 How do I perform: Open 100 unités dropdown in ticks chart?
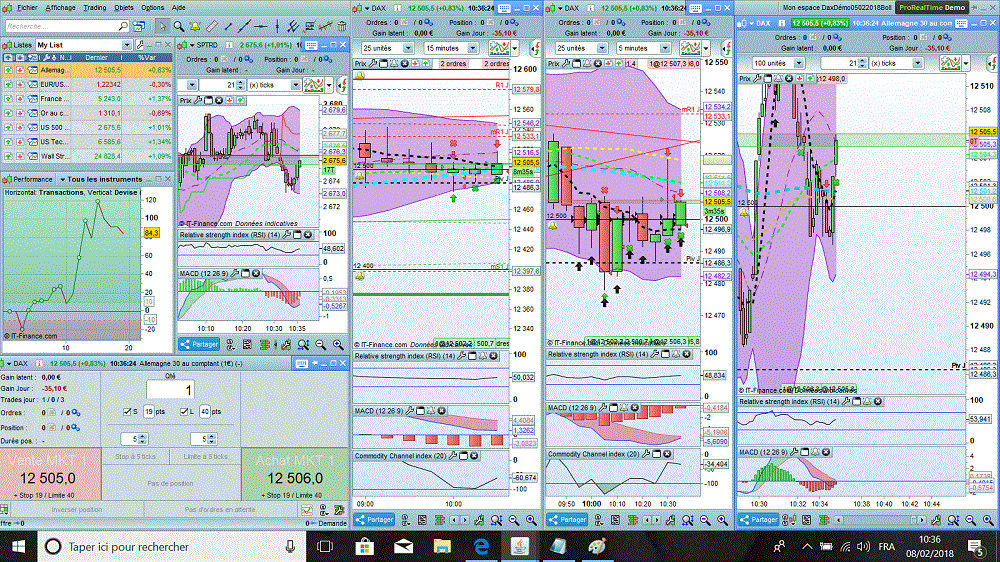[x=798, y=63]
